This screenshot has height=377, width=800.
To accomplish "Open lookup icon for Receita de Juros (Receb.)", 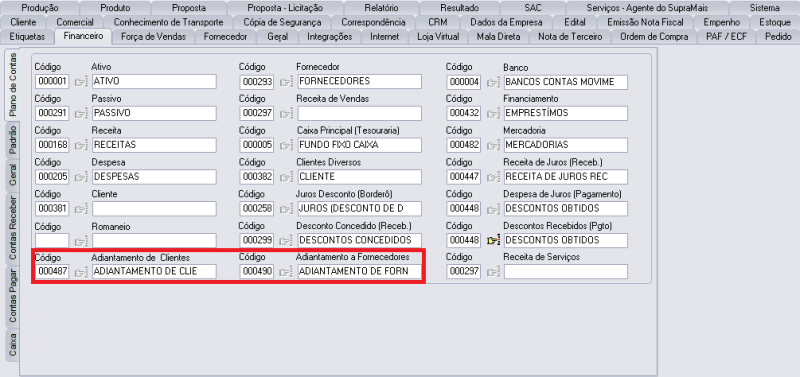I will [x=492, y=177].
